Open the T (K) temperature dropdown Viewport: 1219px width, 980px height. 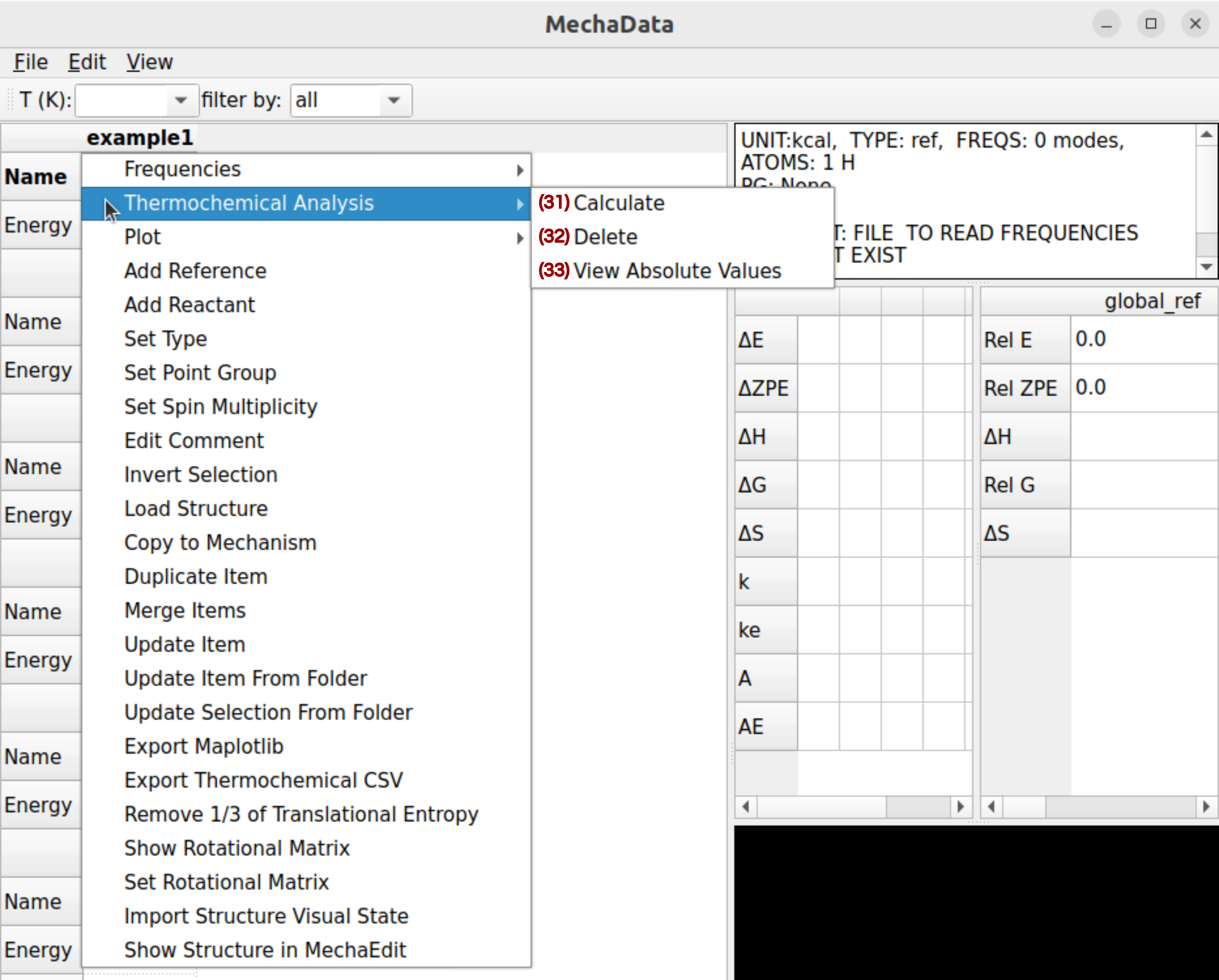coord(137,101)
